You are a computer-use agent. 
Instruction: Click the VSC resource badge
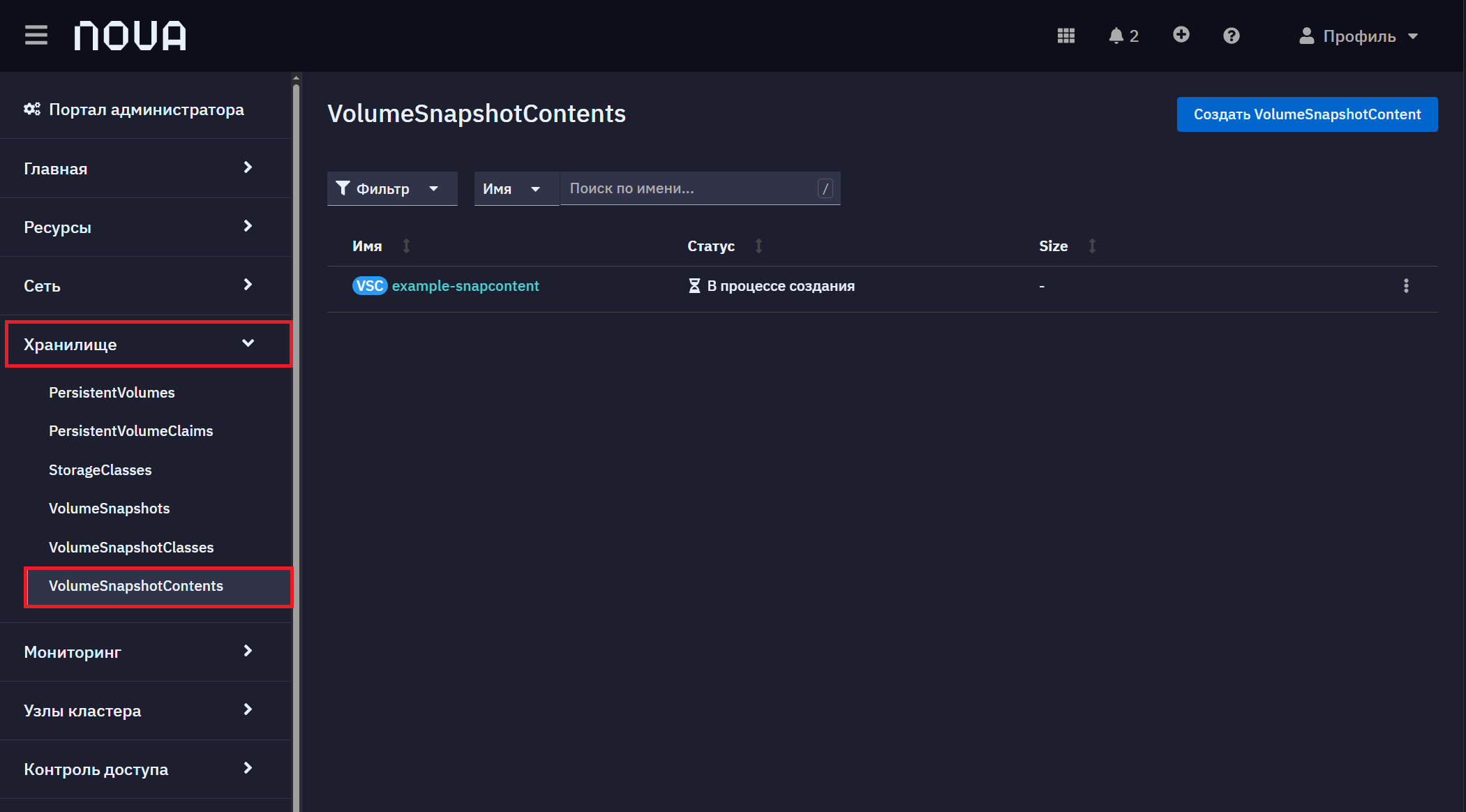[x=369, y=286]
